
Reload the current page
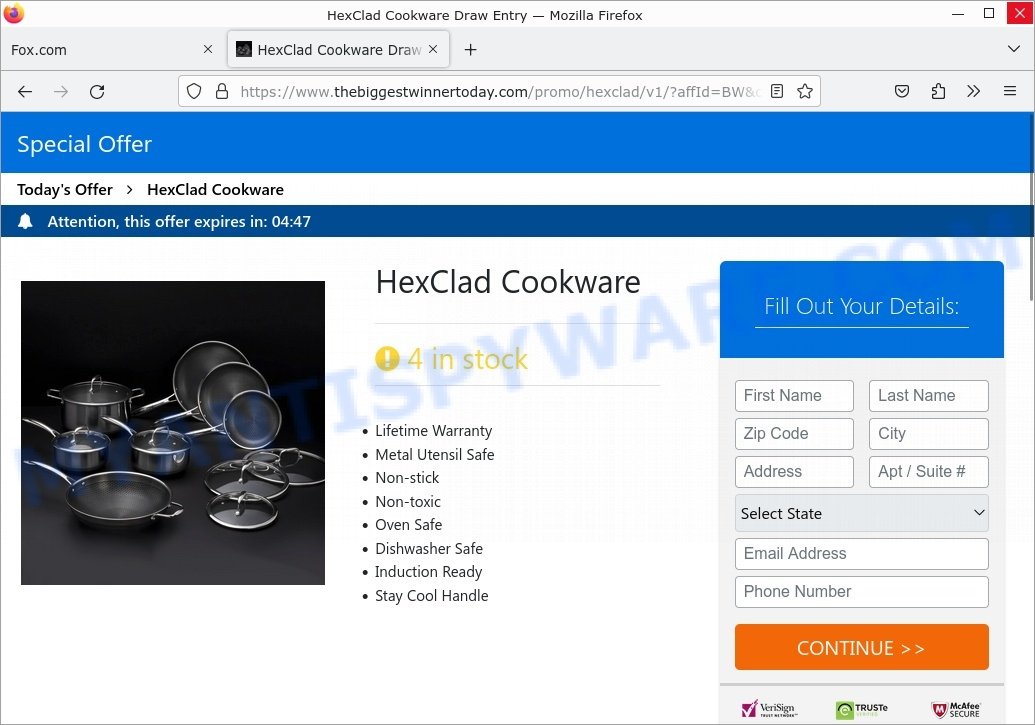click(x=97, y=92)
